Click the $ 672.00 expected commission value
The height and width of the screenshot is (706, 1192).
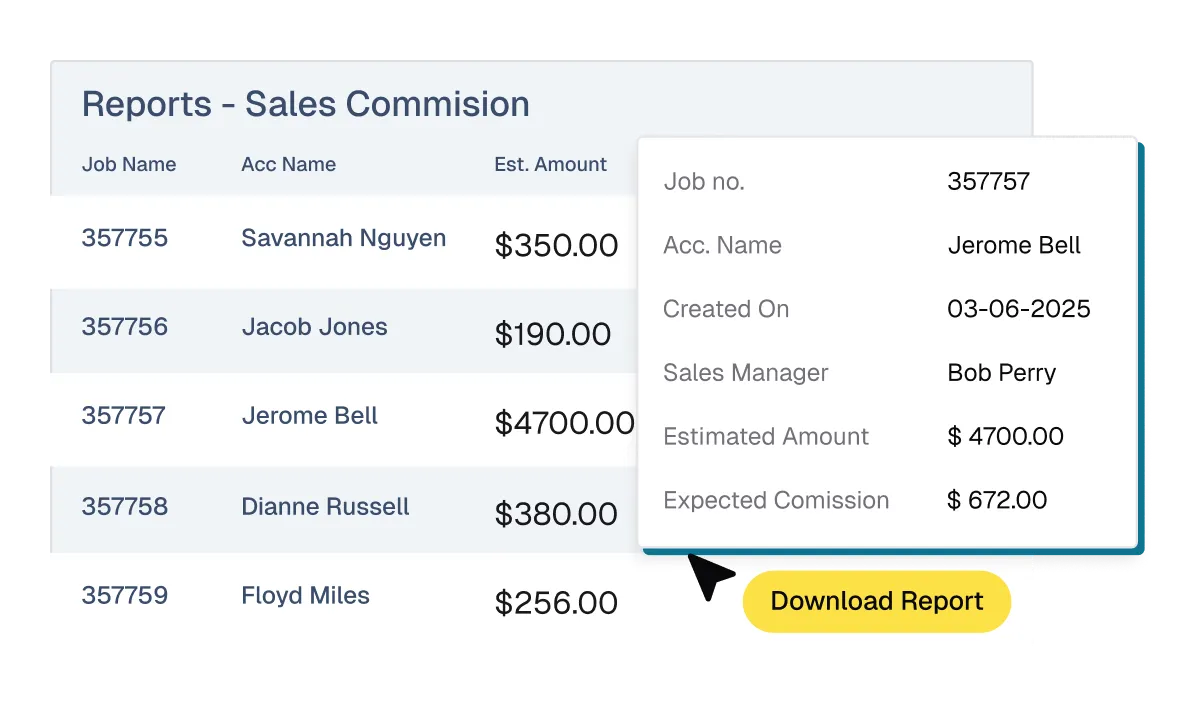(x=997, y=500)
